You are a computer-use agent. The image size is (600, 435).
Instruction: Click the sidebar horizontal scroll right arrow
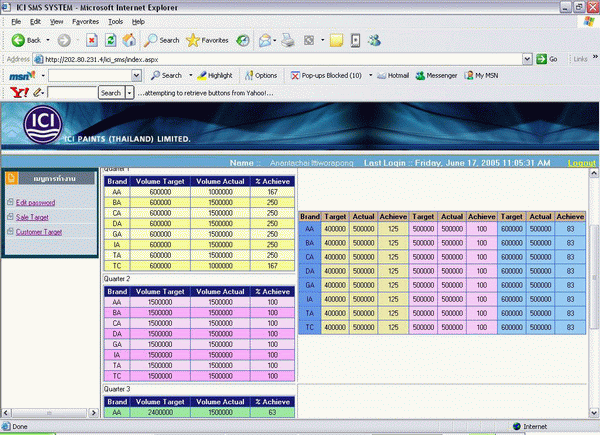[94, 413]
